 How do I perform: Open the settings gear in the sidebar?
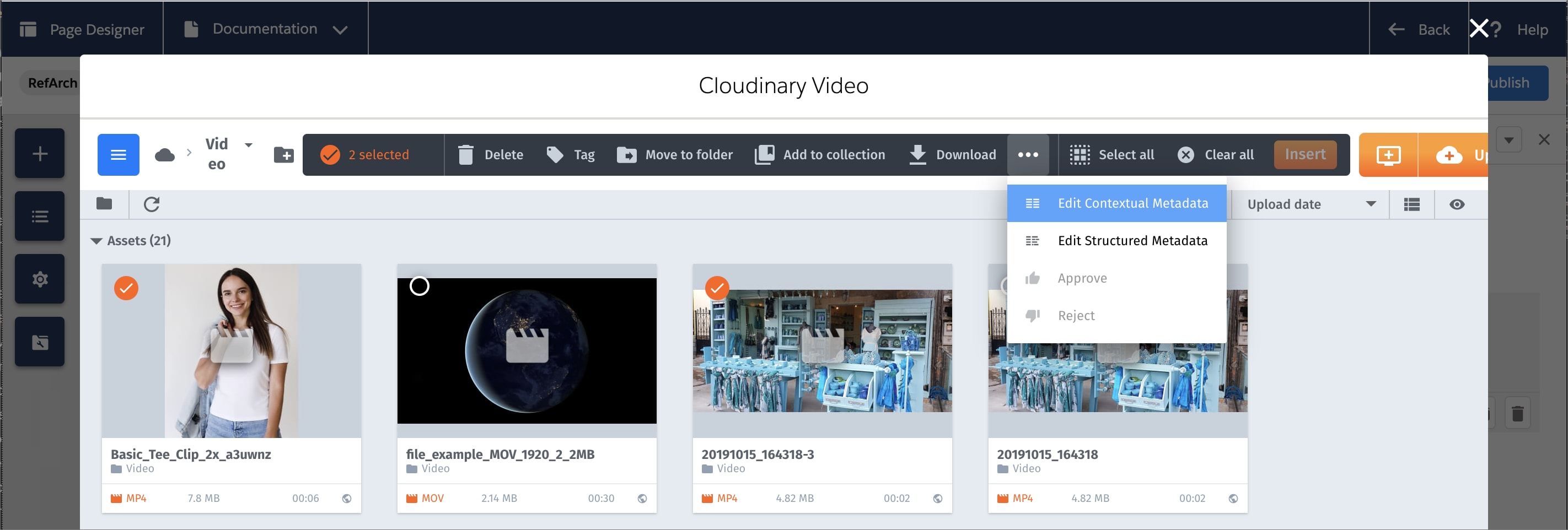pyautogui.click(x=39, y=279)
